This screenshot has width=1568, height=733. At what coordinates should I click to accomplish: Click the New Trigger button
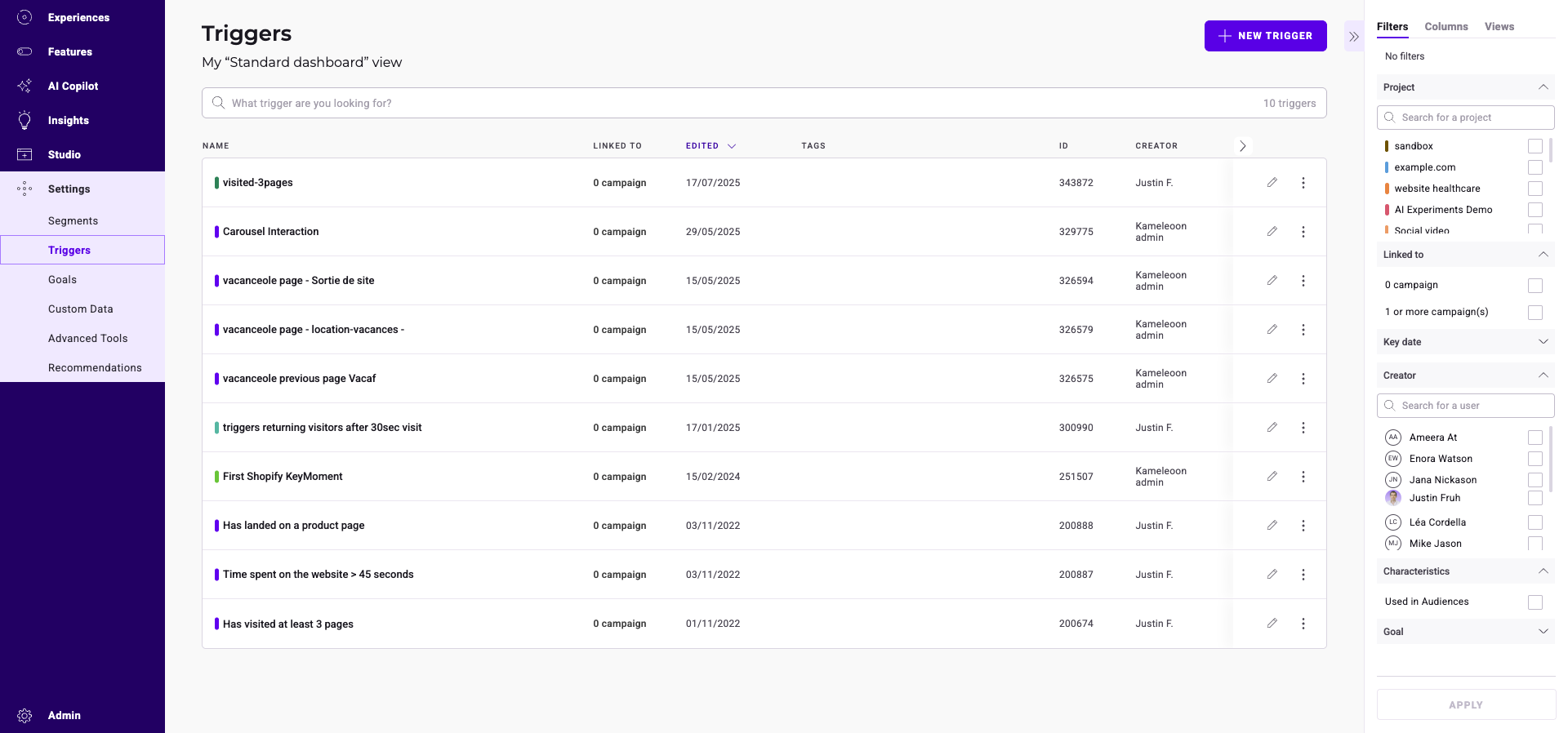point(1265,36)
